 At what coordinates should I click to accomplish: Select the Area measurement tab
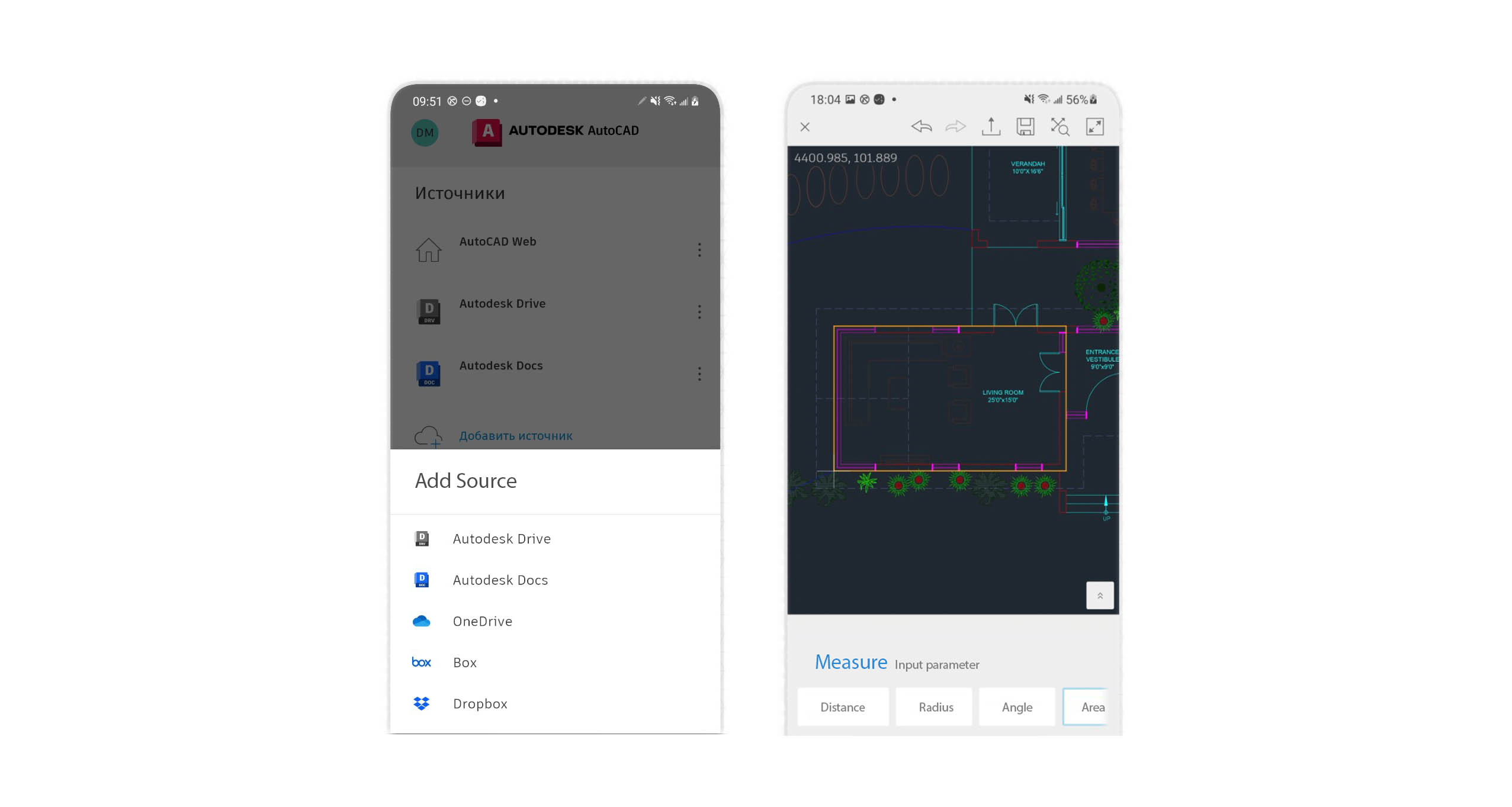pos(1093,707)
